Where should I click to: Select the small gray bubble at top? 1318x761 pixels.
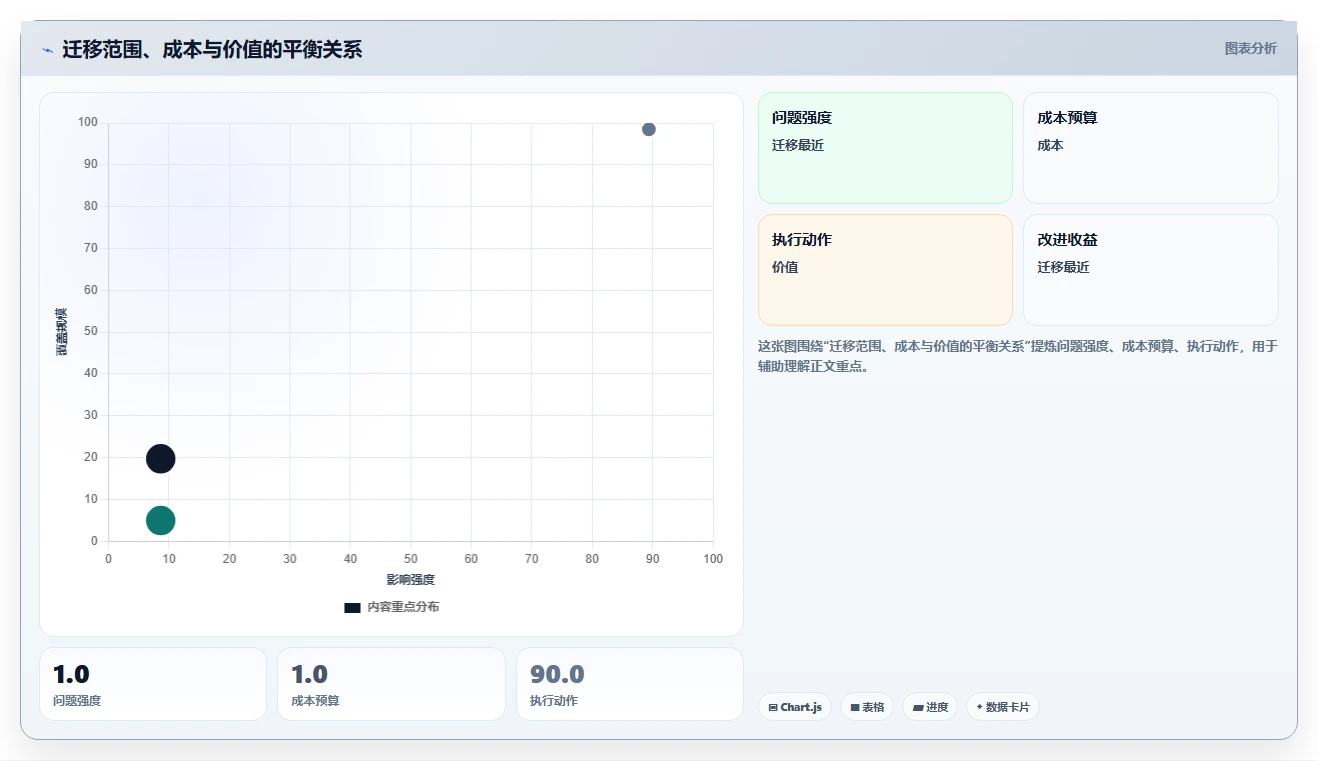649,129
